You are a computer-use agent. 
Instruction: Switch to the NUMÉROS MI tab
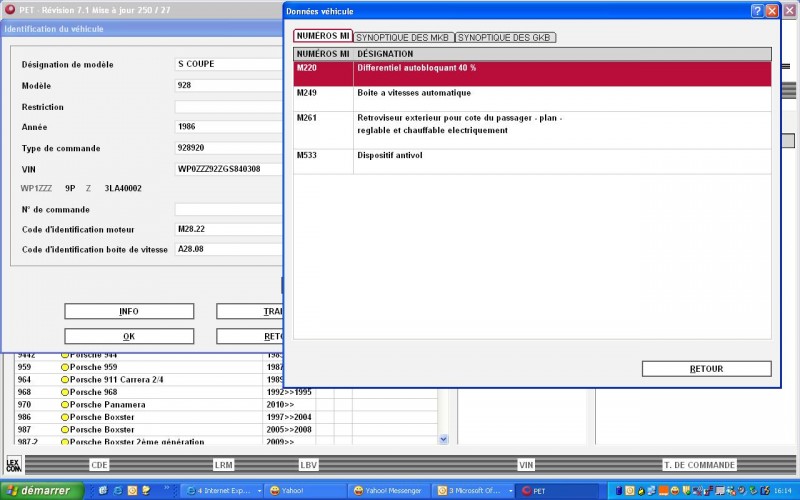tap(322, 36)
